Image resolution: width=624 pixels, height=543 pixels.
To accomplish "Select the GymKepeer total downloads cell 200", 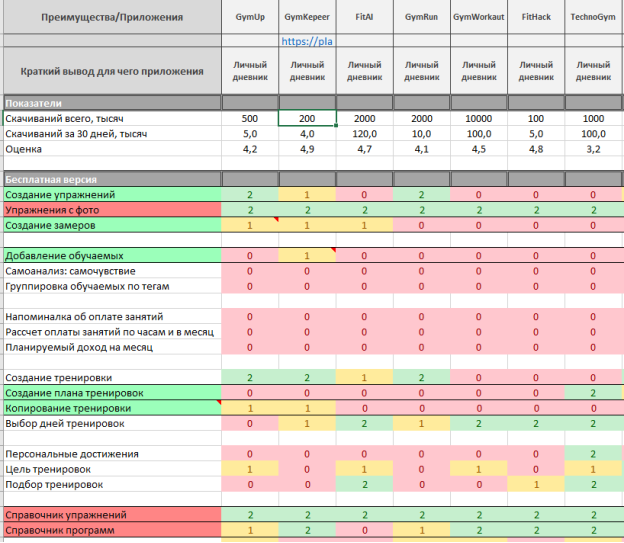I will pos(307,119).
